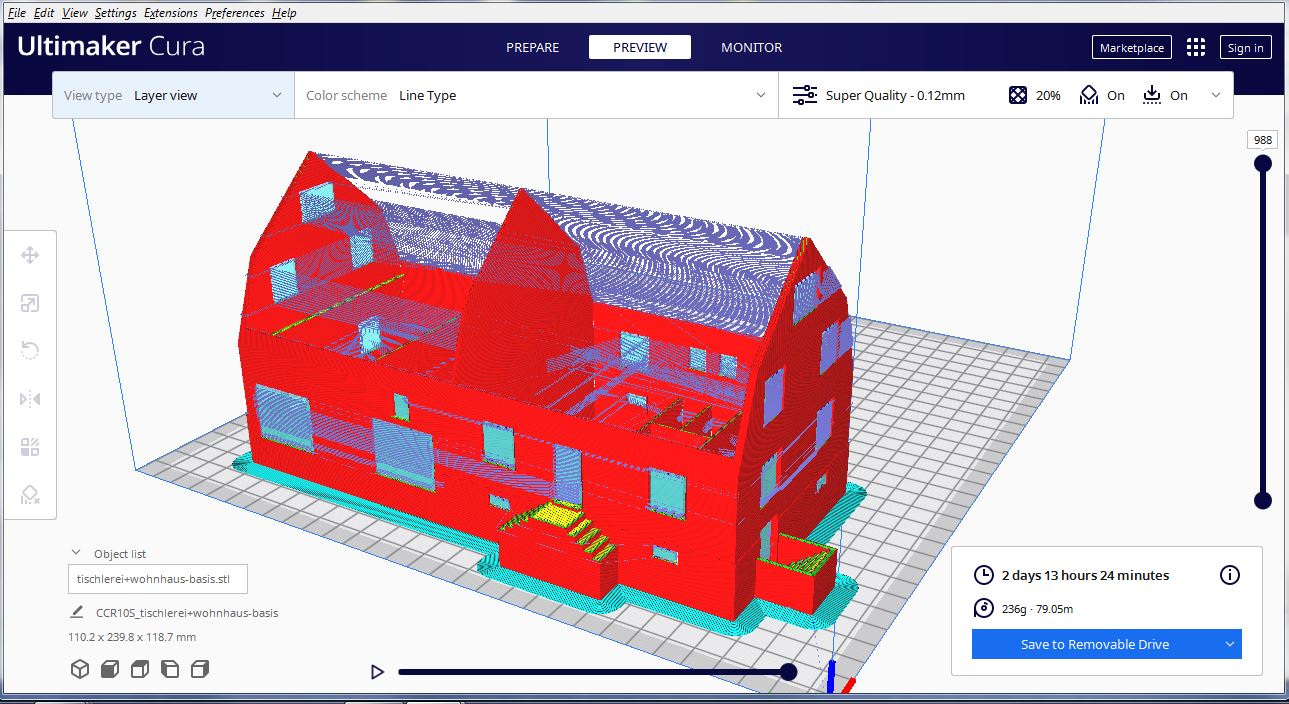Switch to left side view cube icon
Image resolution: width=1289 pixels, height=704 pixels.
coord(170,669)
